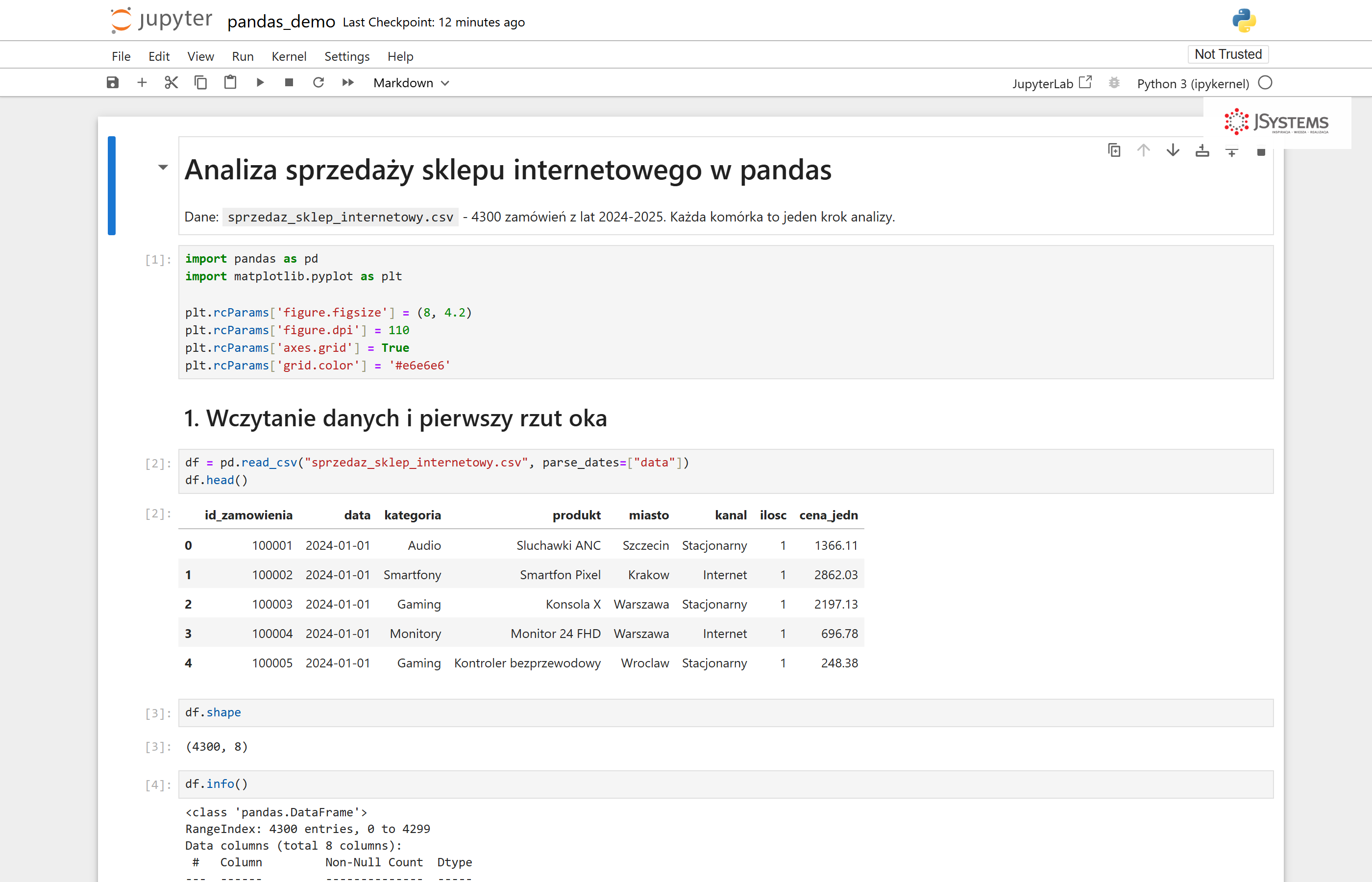This screenshot has width=1372, height=882.
Task: Click the id_zamowienia column header
Action: coord(248,515)
